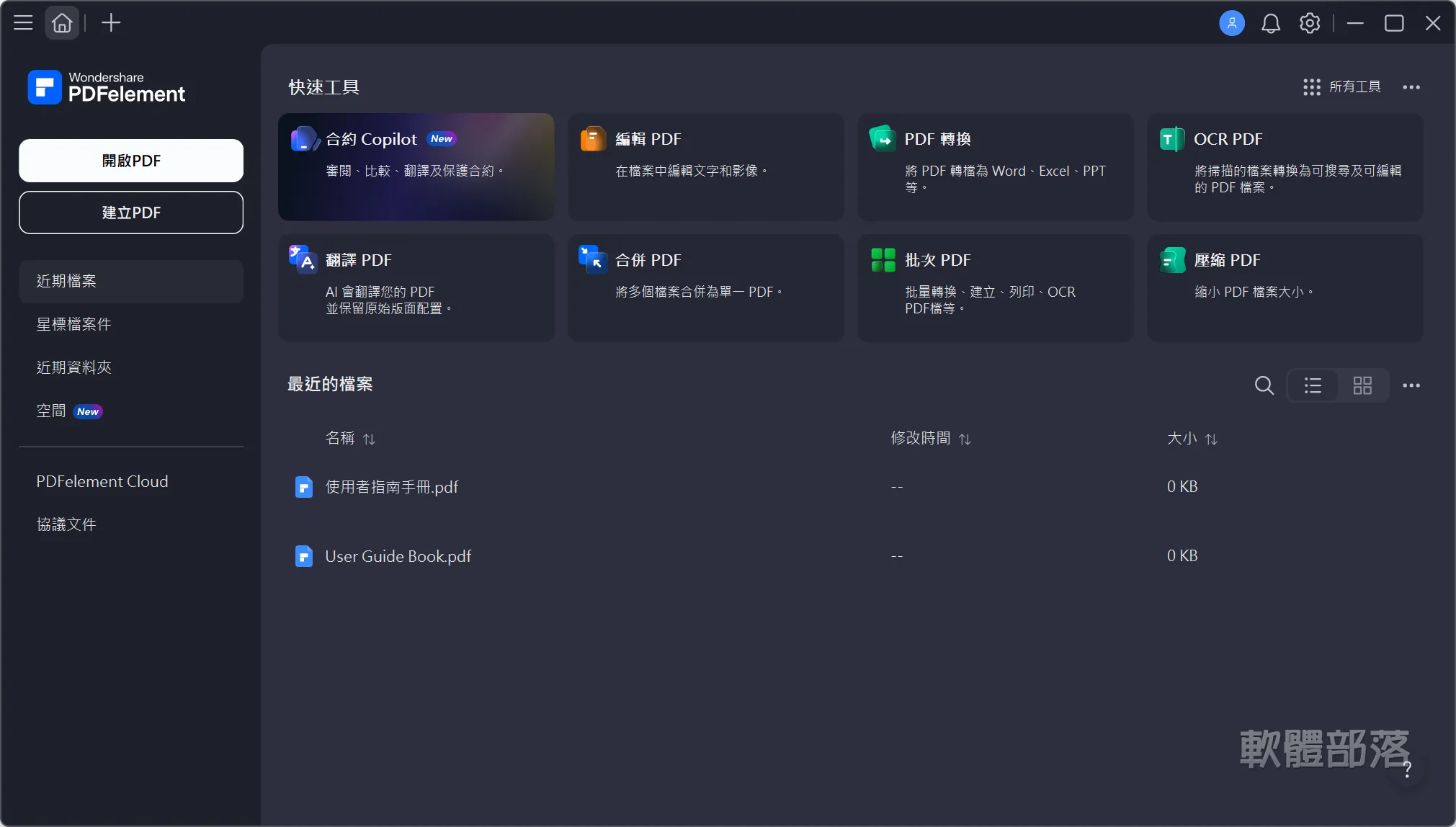Click the Wondershare PDFelement logo
Image resolution: width=1456 pixels, height=827 pixels.
(x=107, y=87)
